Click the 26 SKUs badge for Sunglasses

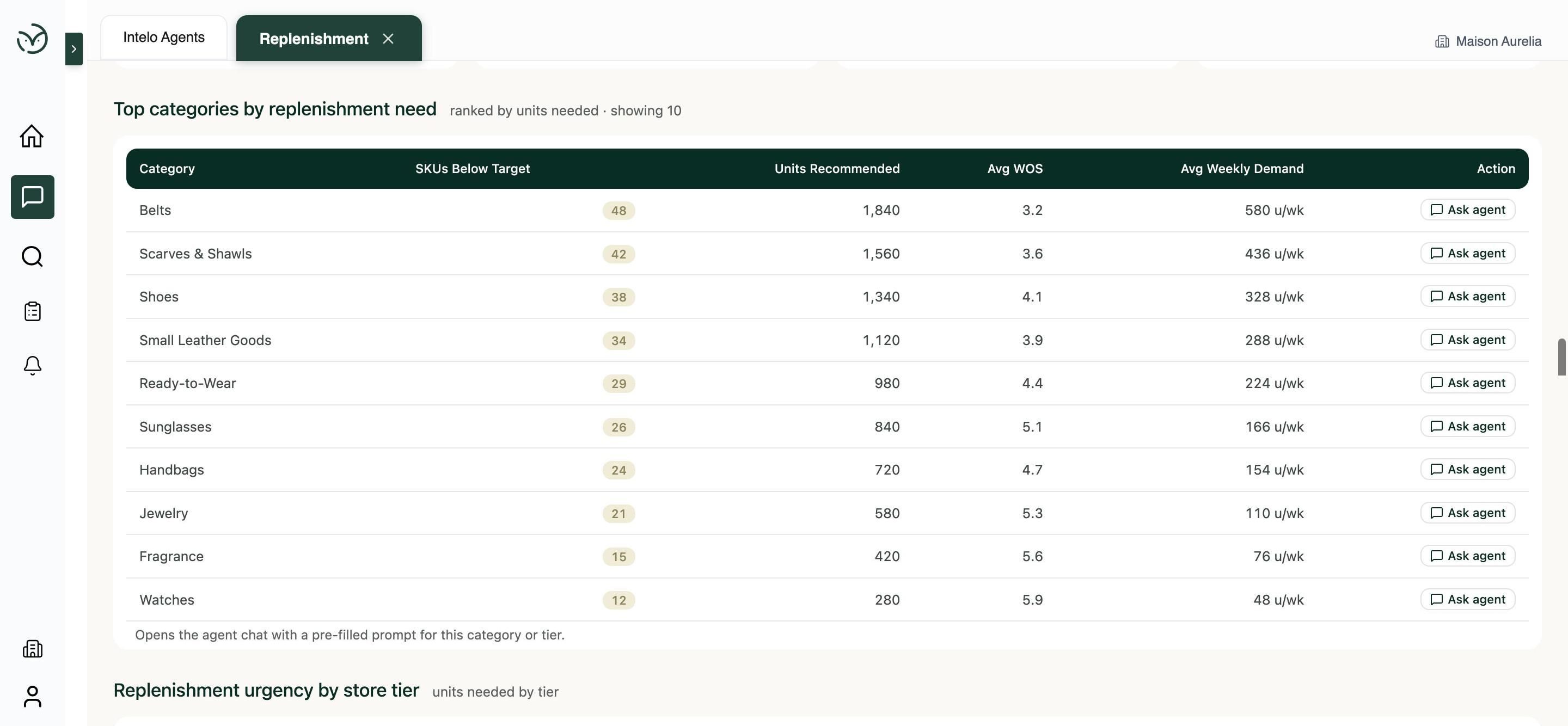coord(618,427)
